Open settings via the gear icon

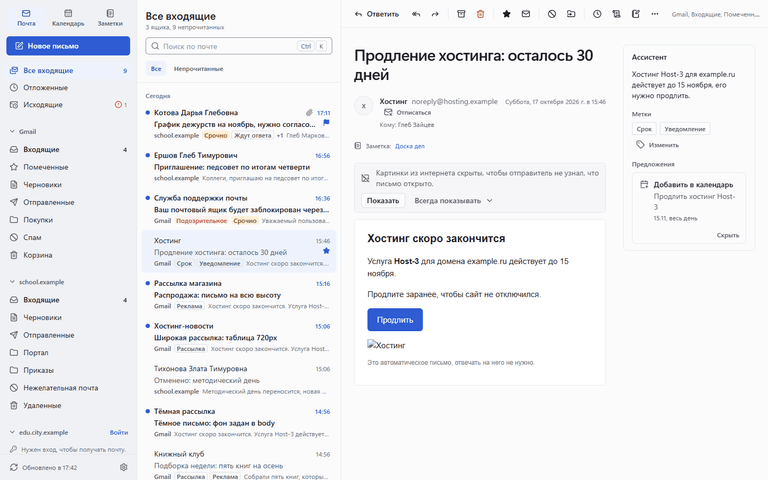tap(123, 467)
